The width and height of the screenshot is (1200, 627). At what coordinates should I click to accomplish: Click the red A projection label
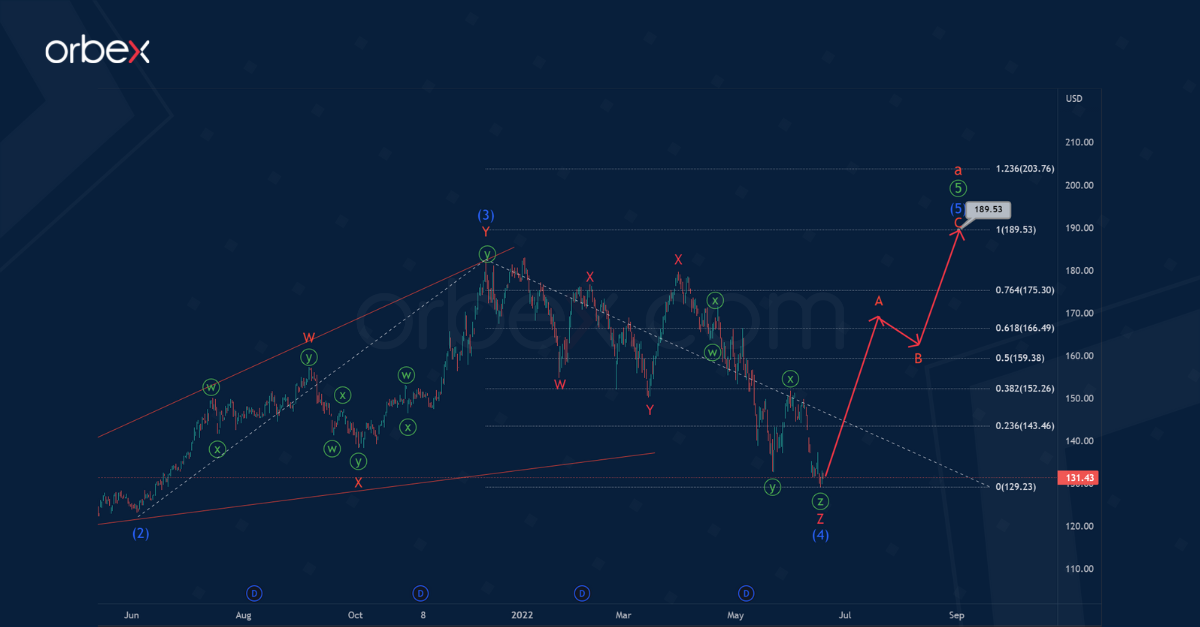click(879, 301)
